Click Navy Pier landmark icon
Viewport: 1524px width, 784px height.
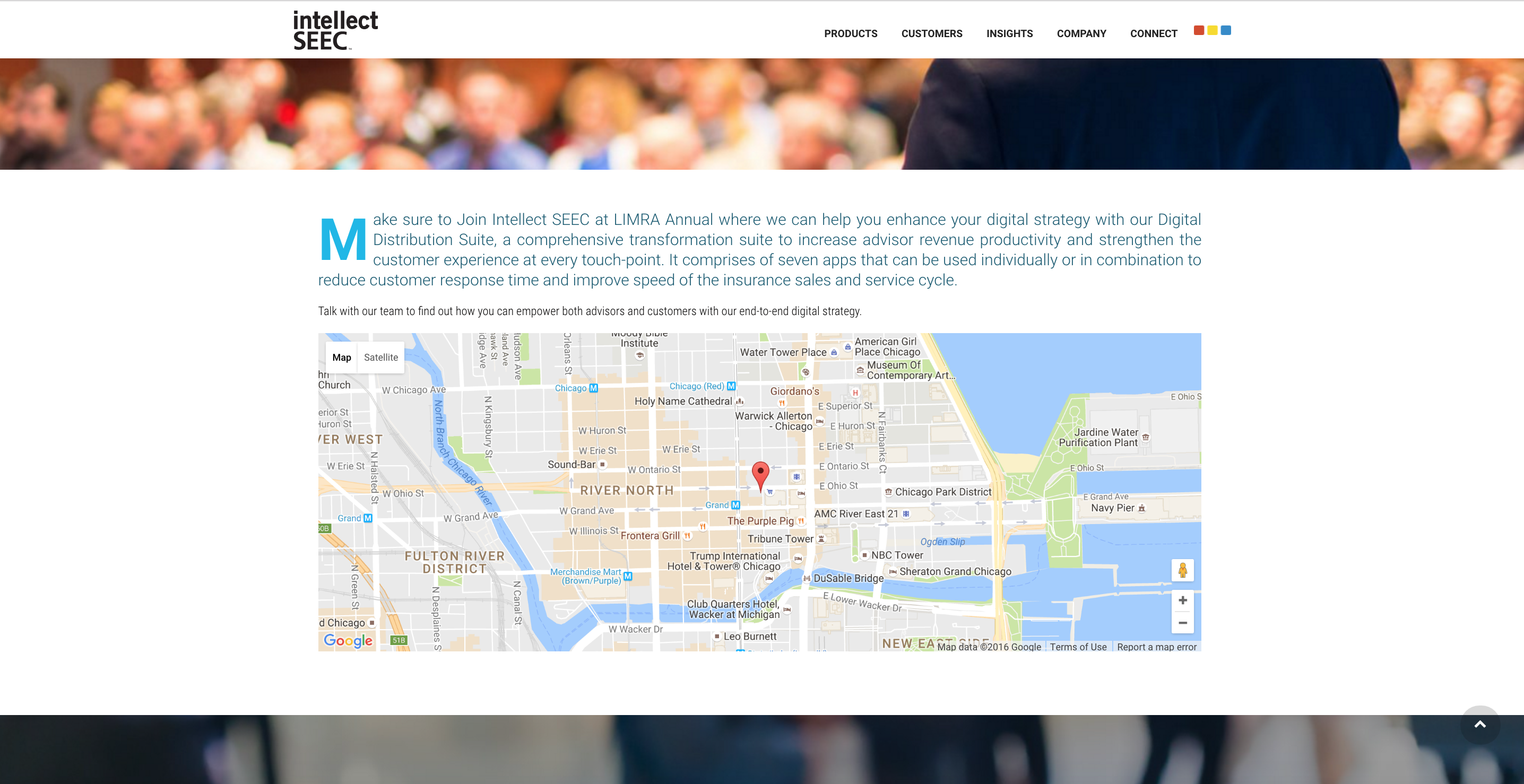point(1142,508)
